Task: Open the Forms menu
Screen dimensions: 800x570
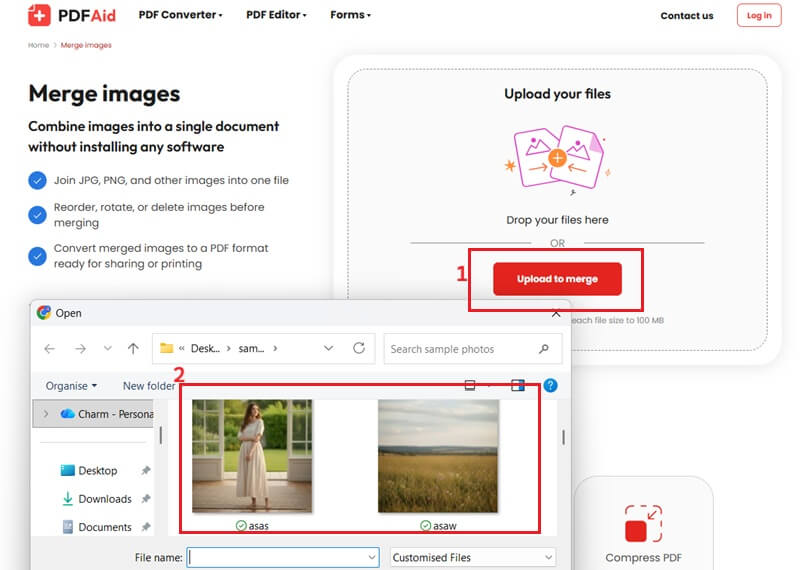Action: [351, 15]
